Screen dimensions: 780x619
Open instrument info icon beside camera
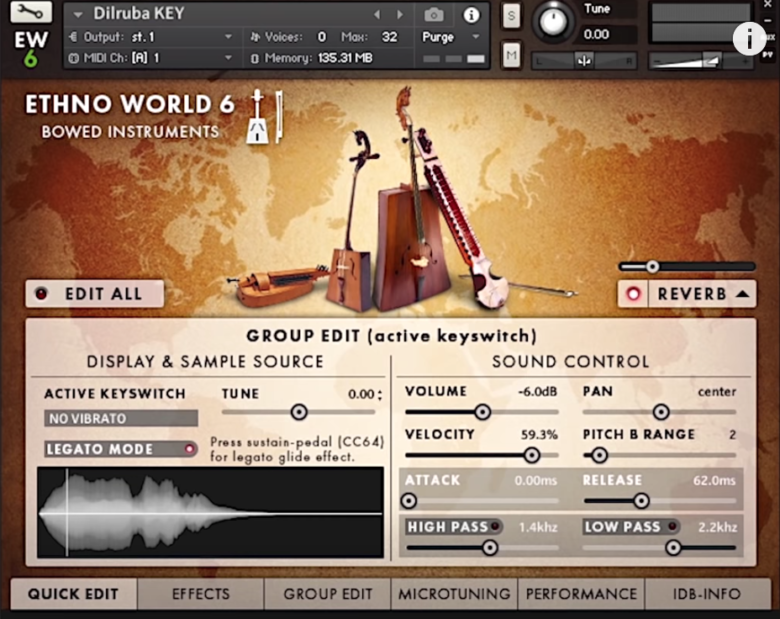click(x=471, y=15)
